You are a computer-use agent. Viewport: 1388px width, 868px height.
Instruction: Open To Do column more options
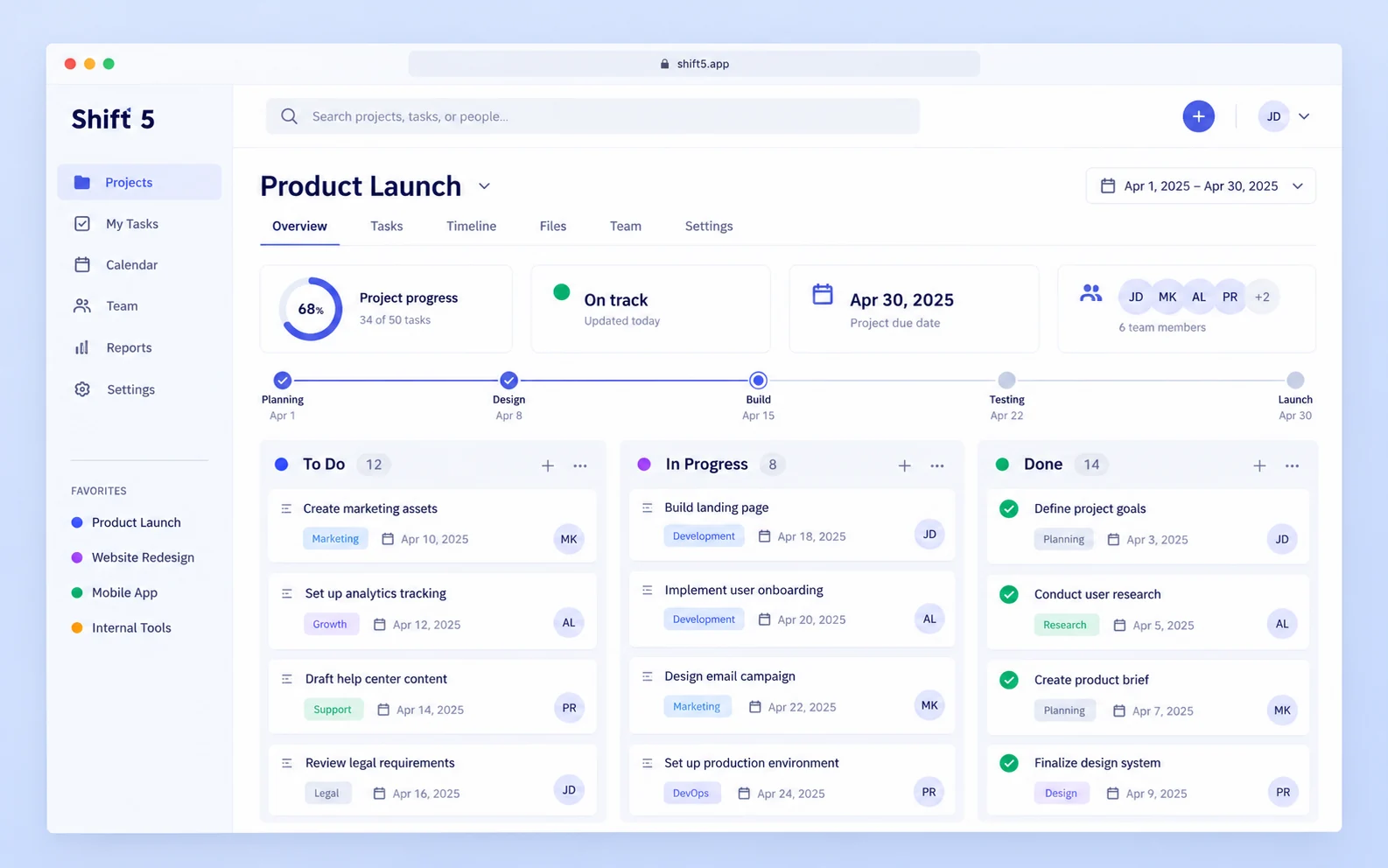[x=580, y=465]
